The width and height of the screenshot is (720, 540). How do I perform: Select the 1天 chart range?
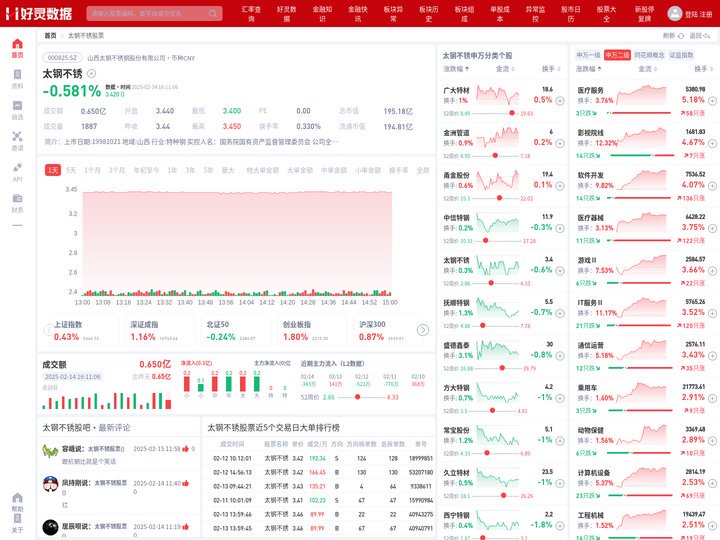point(53,170)
